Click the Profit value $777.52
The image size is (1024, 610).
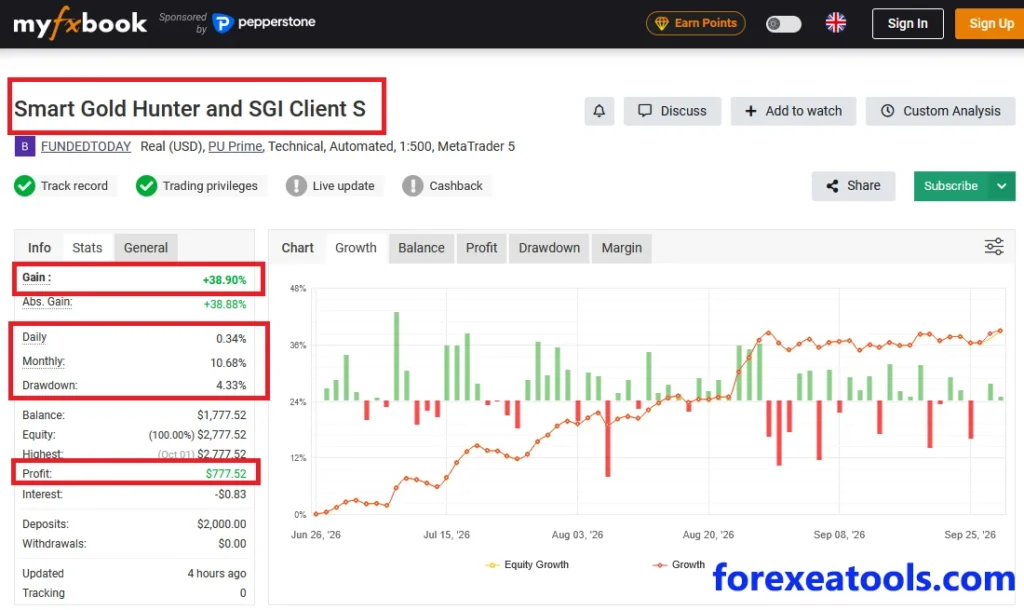(x=226, y=474)
